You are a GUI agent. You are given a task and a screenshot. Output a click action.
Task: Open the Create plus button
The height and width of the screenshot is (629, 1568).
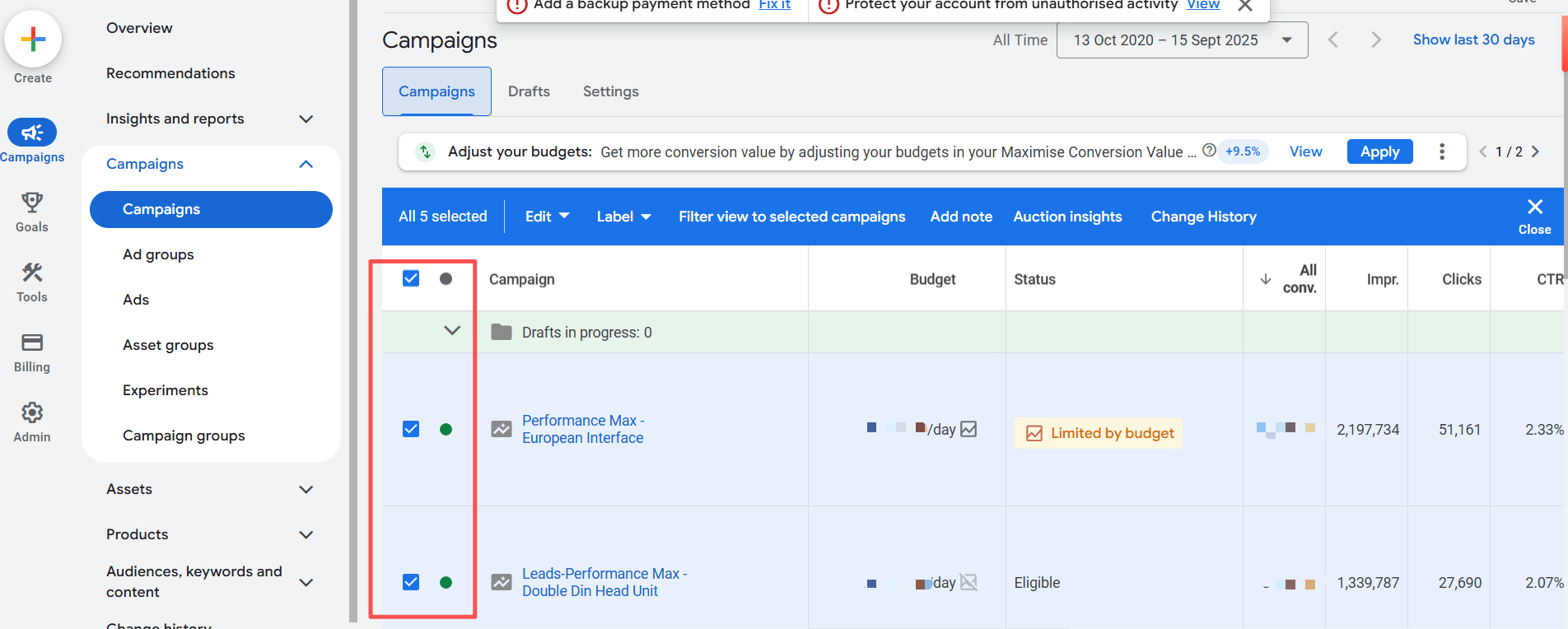(33, 39)
